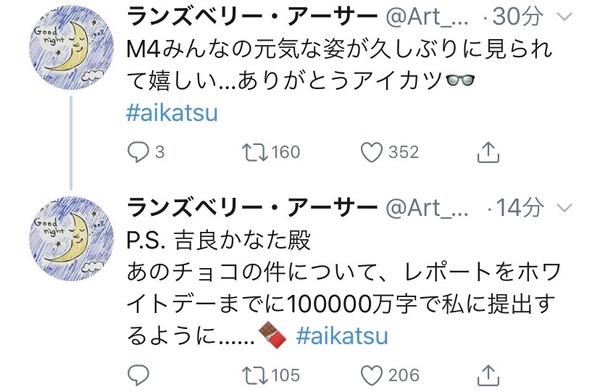Viewport: 600px width, 392px height.
Task: Open the chevron menu on the 30分 tweet
Action: point(565,17)
